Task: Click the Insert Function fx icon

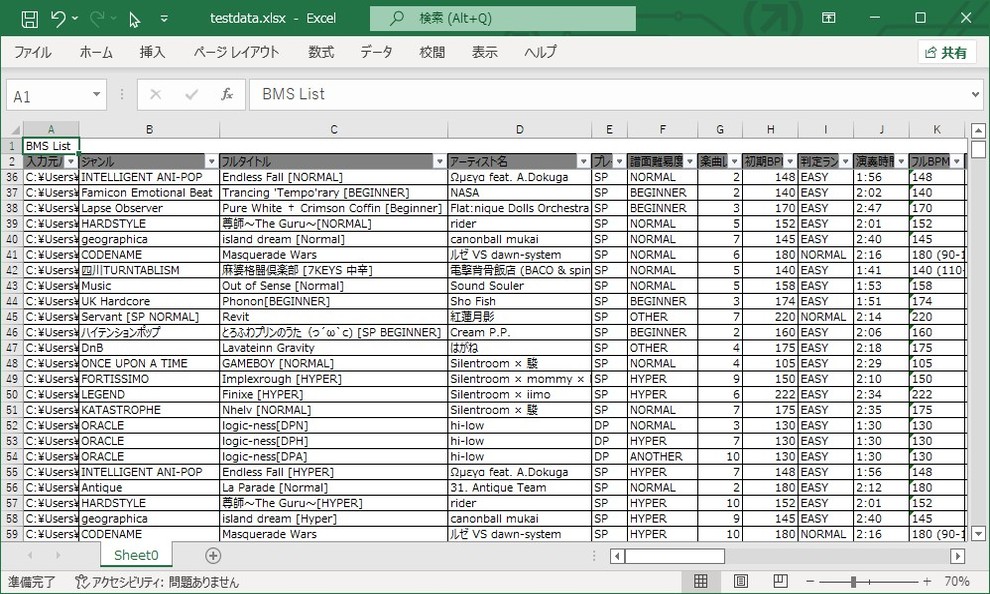Action: pyautogui.click(x=227, y=95)
